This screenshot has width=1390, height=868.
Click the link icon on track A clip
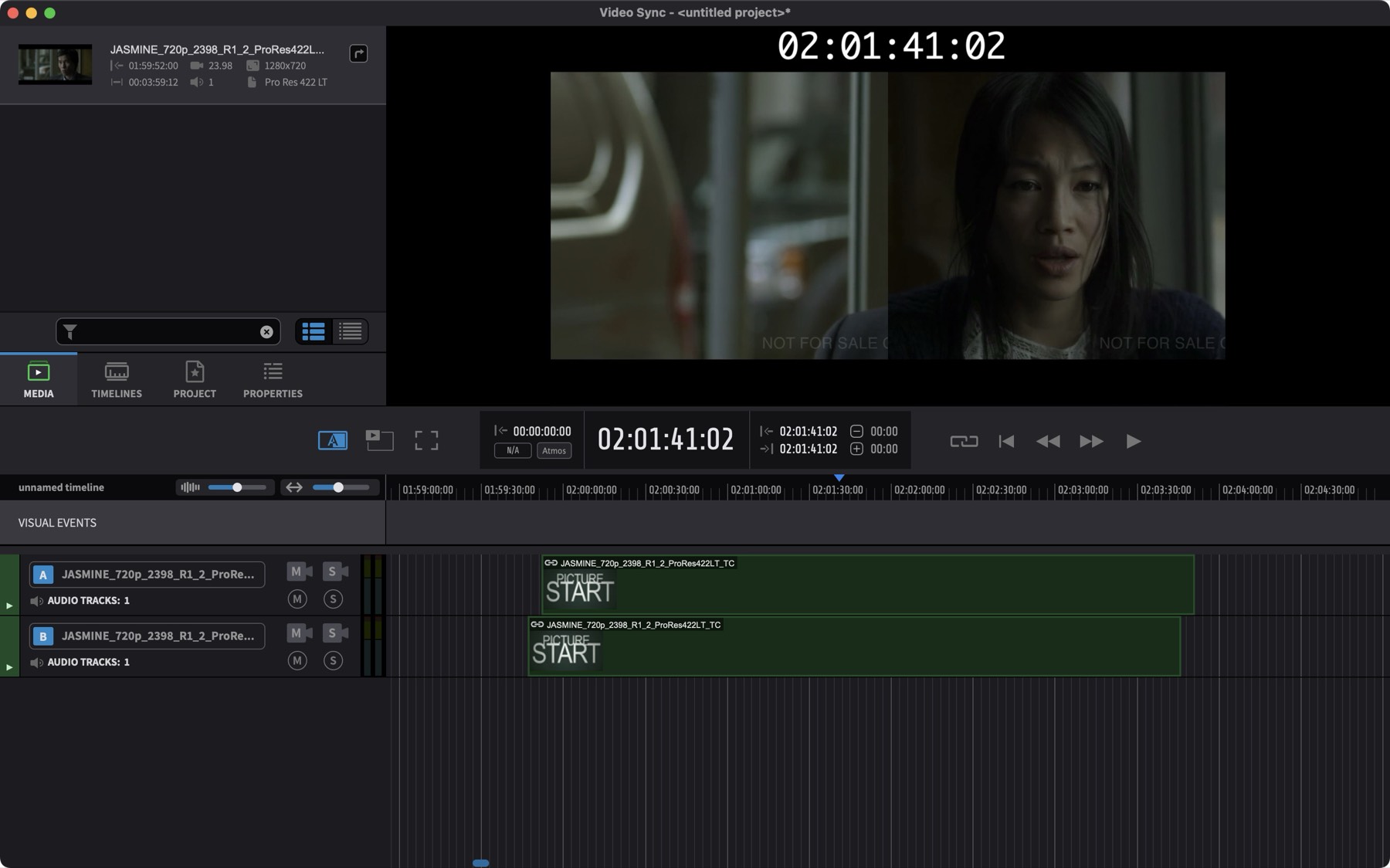click(551, 563)
